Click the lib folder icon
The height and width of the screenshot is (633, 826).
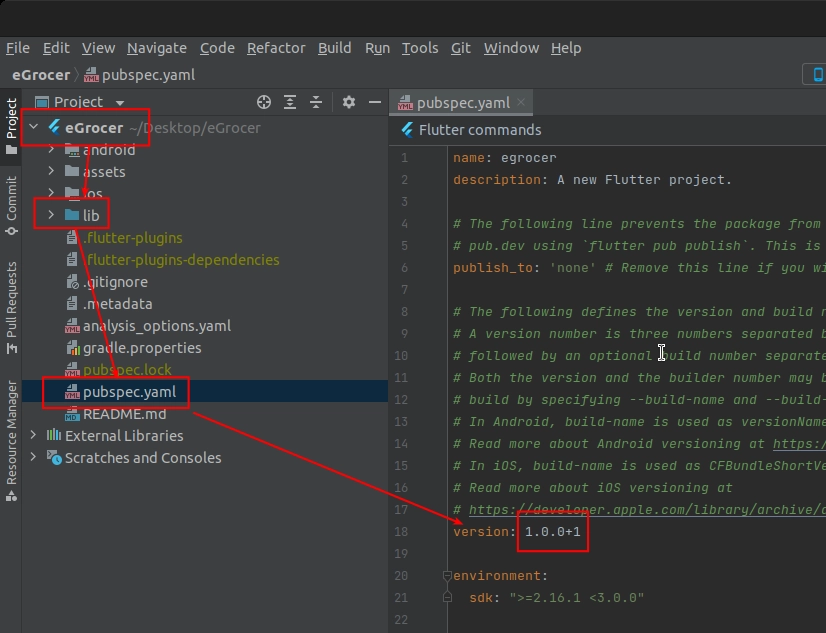(x=72, y=215)
